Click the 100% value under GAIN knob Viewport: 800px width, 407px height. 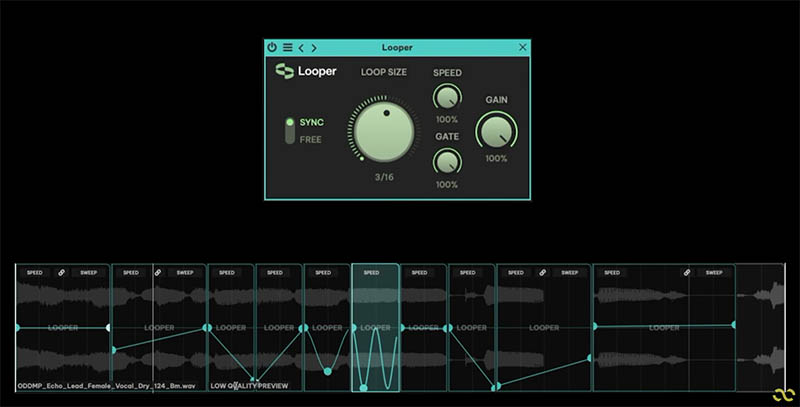pos(496,159)
